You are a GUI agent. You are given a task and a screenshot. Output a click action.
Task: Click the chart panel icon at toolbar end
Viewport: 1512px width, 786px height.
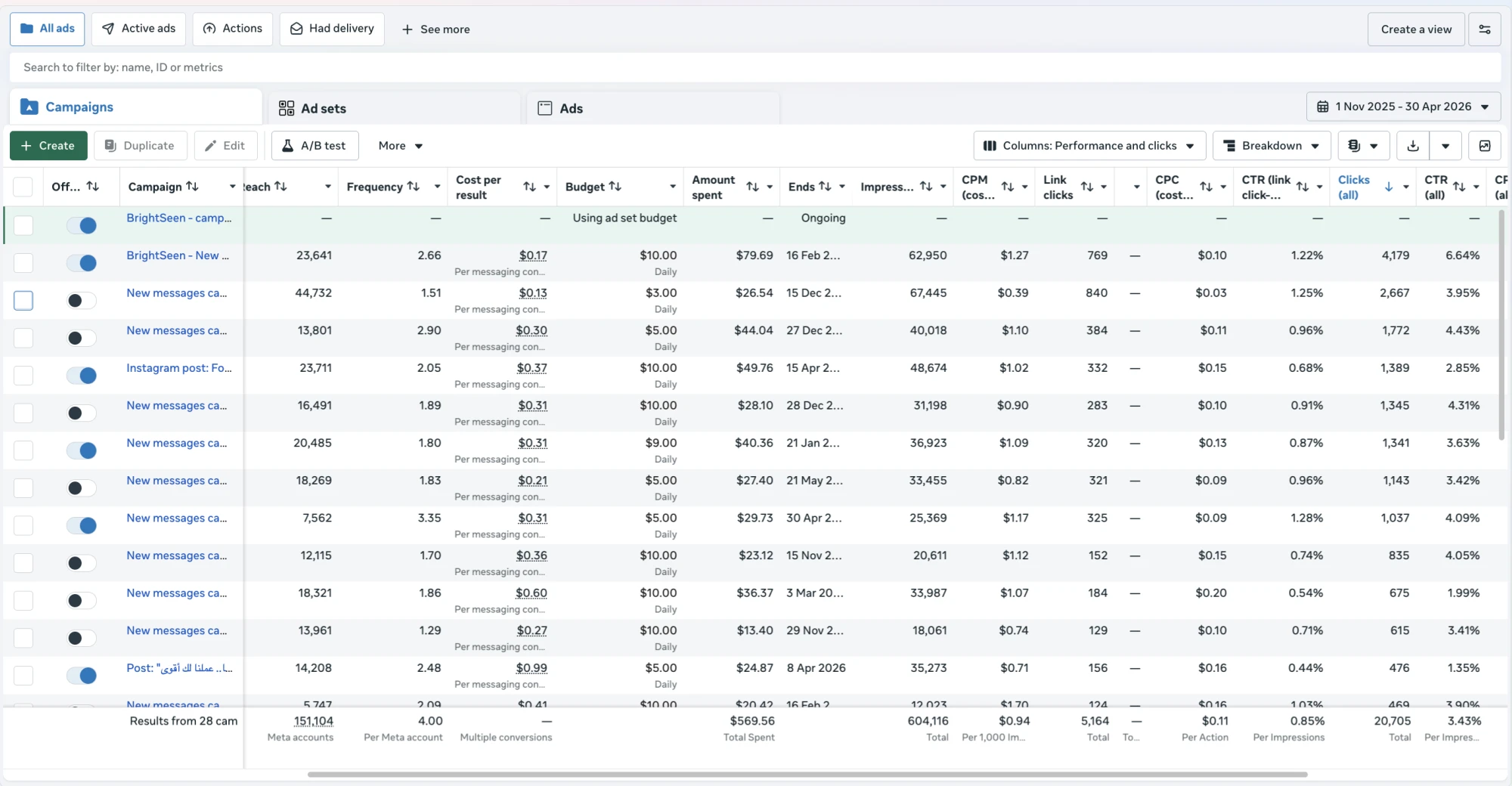1484,146
